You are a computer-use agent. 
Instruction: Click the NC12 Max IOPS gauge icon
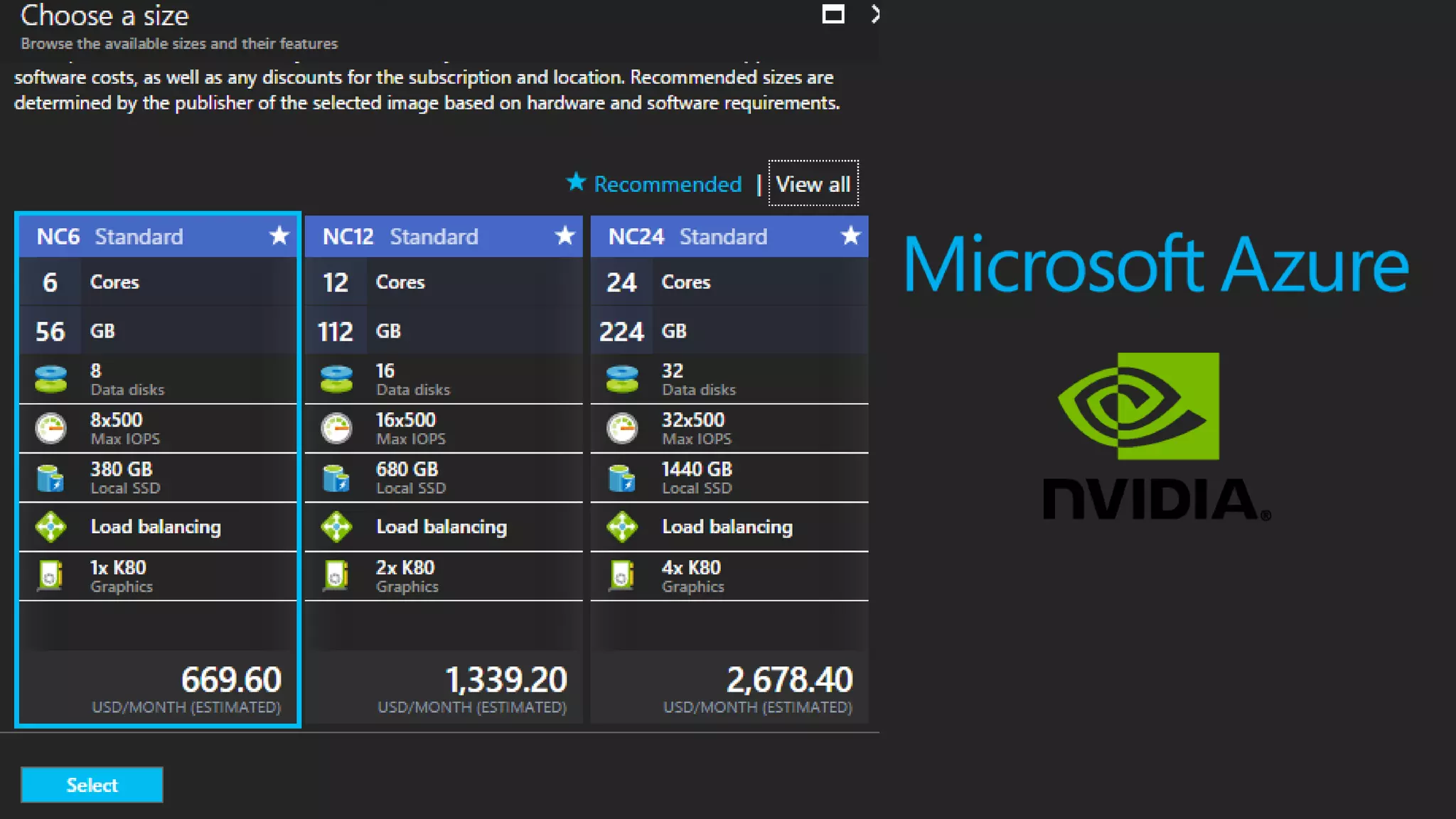pyautogui.click(x=336, y=429)
